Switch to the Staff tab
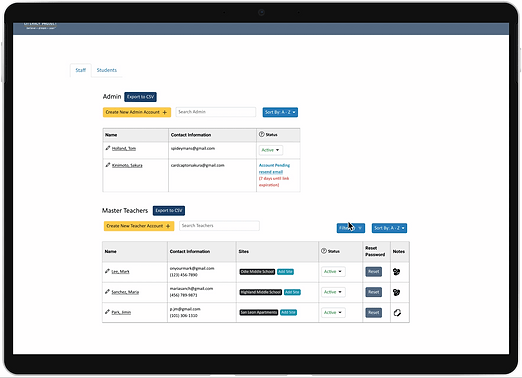Viewport: 522px width, 378px height. click(81, 70)
